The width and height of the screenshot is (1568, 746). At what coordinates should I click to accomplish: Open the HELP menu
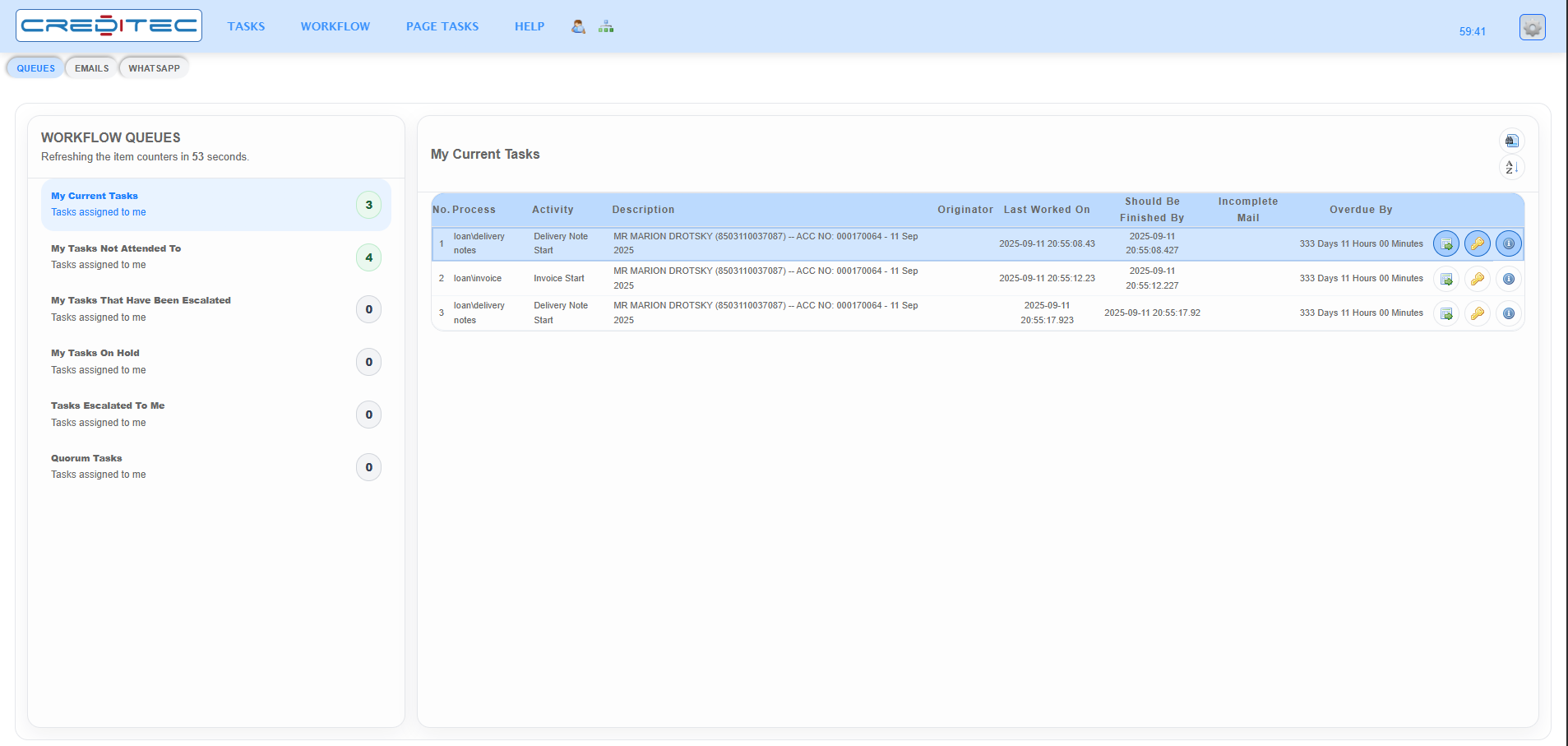530,26
